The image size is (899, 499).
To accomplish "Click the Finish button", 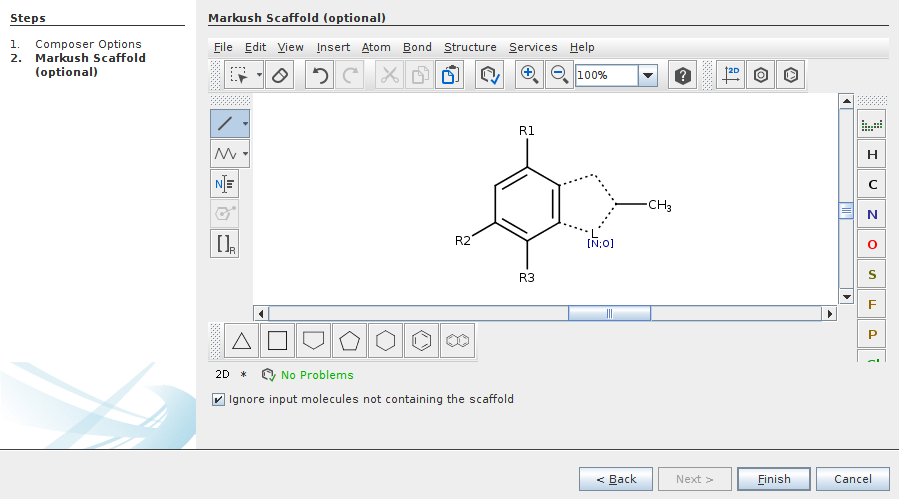I will pyautogui.click(x=774, y=479).
